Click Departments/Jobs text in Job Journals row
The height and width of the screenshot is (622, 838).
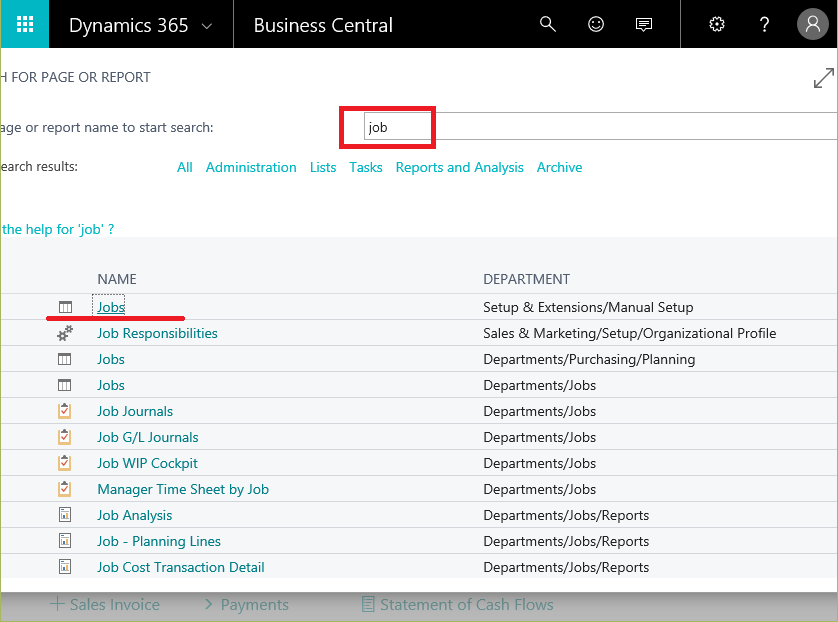tap(539, 411)
